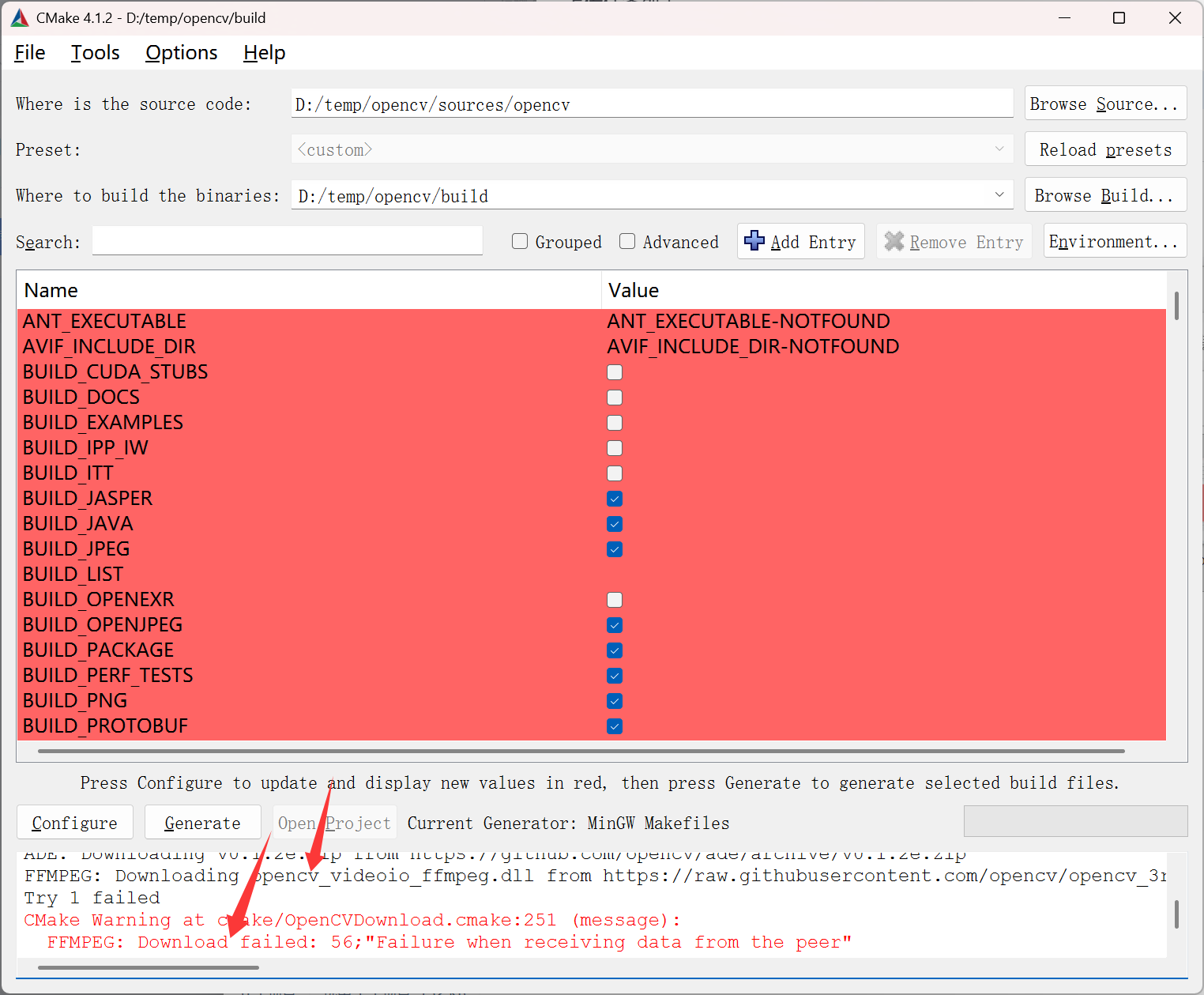Screen dimensions: 1204x995
Task: Expand the Preset dropdown
Action: [x=999, y=149]
